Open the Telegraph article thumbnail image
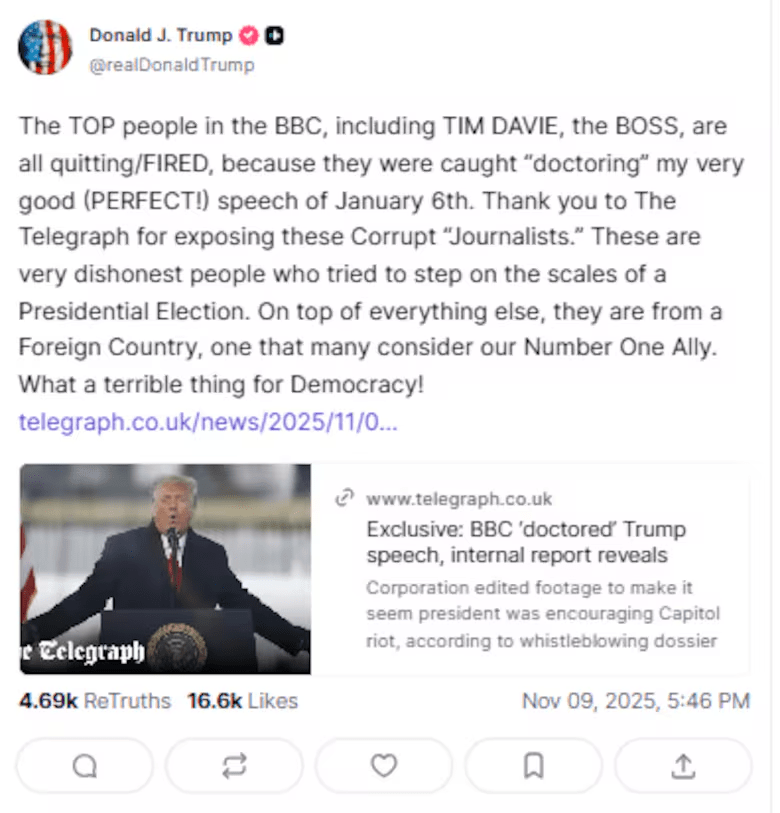This screenshot has height=813, width=780. [x=165, y=569]
